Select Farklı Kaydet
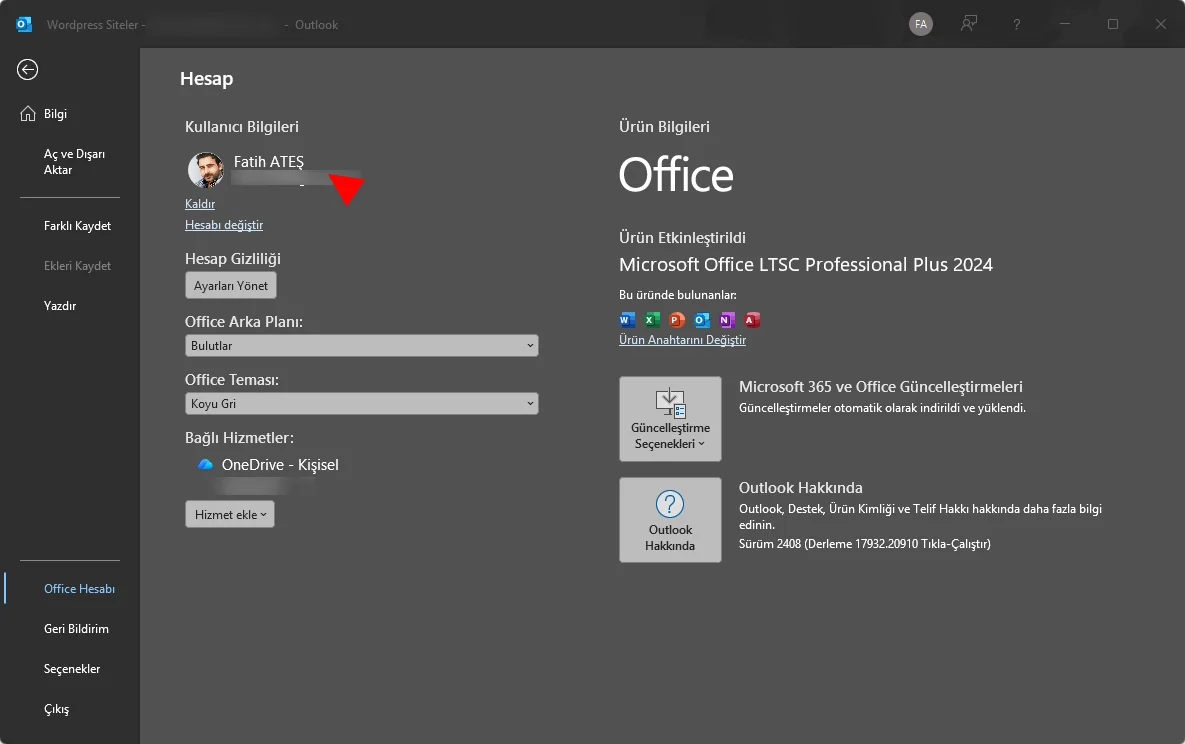The height and width of the screenshot is (744, 1185). (x=77, y=226)
